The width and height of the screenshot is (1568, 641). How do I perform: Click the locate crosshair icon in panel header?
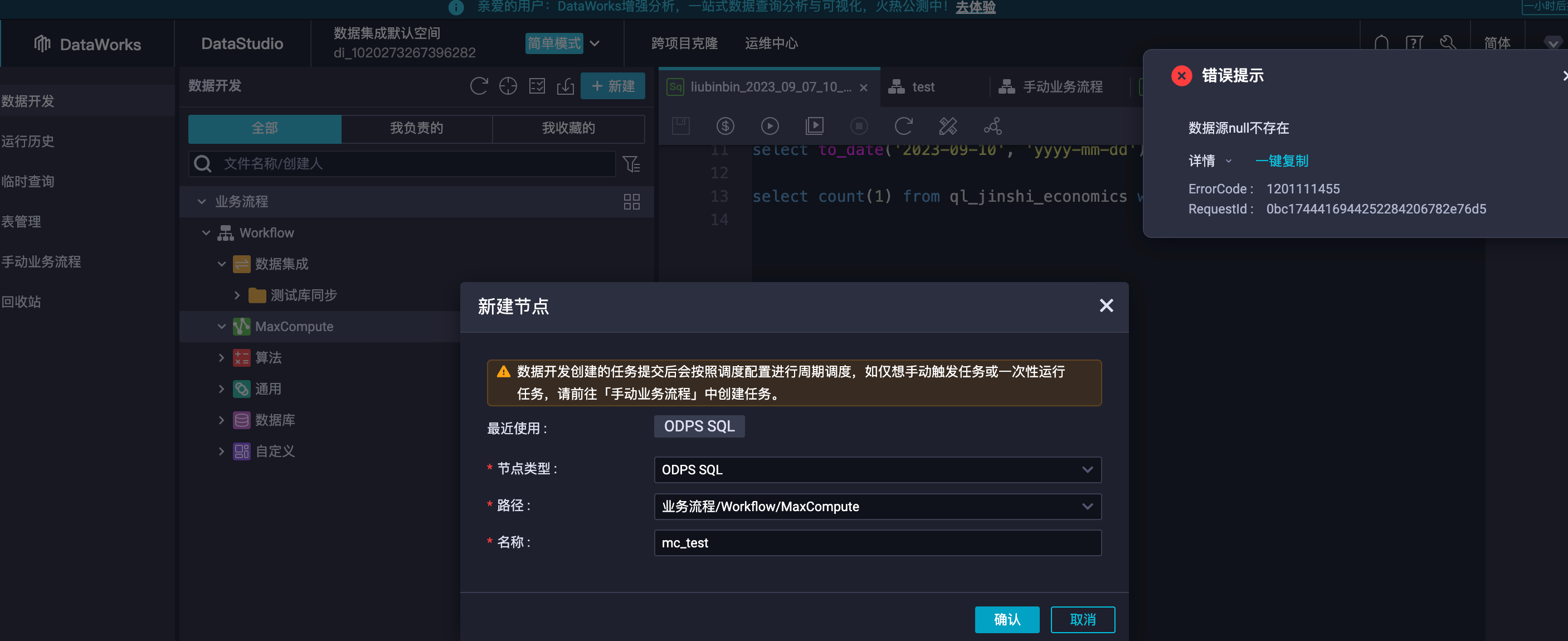coord(508,86)
